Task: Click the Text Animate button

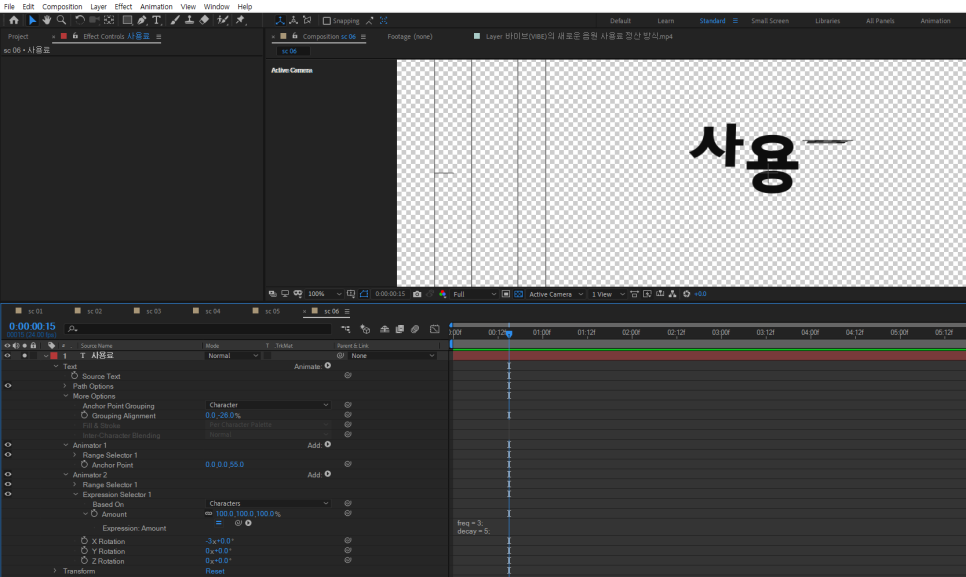Action: point(328,366)
